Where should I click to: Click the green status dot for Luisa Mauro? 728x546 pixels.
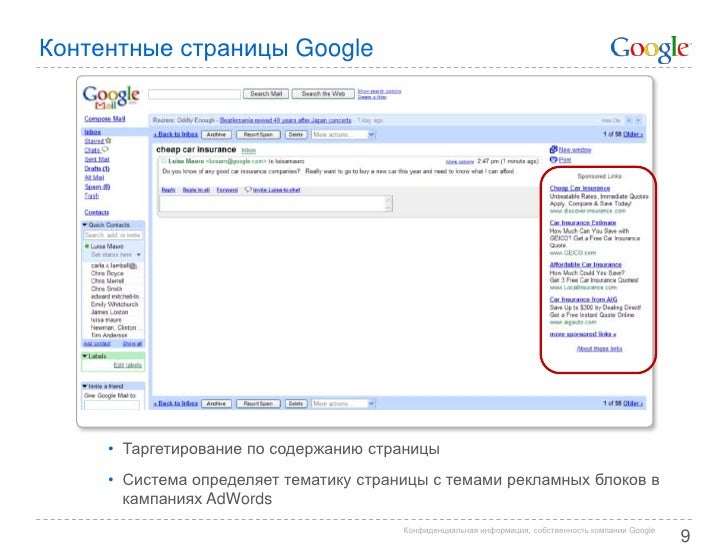coord(87,246)
